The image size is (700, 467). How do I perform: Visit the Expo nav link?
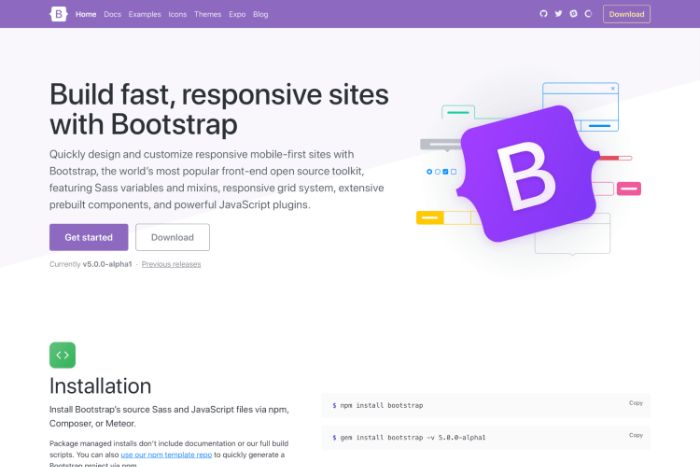tap(237, 15)
